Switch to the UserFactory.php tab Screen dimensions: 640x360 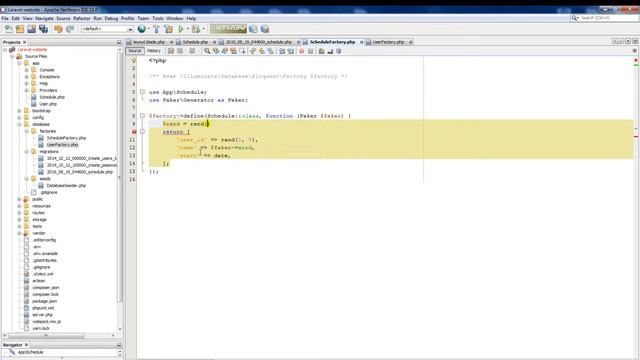coord(388,42)
